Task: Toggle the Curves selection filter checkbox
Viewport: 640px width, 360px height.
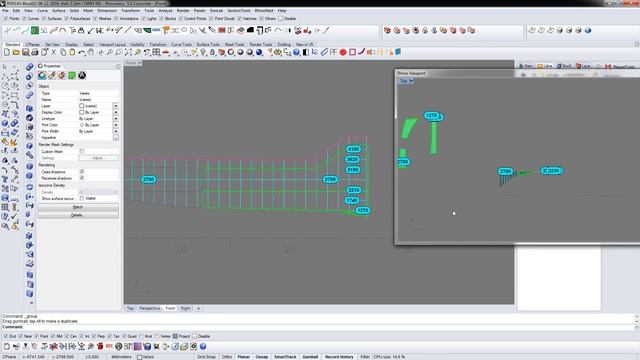Action: [24, 19]
